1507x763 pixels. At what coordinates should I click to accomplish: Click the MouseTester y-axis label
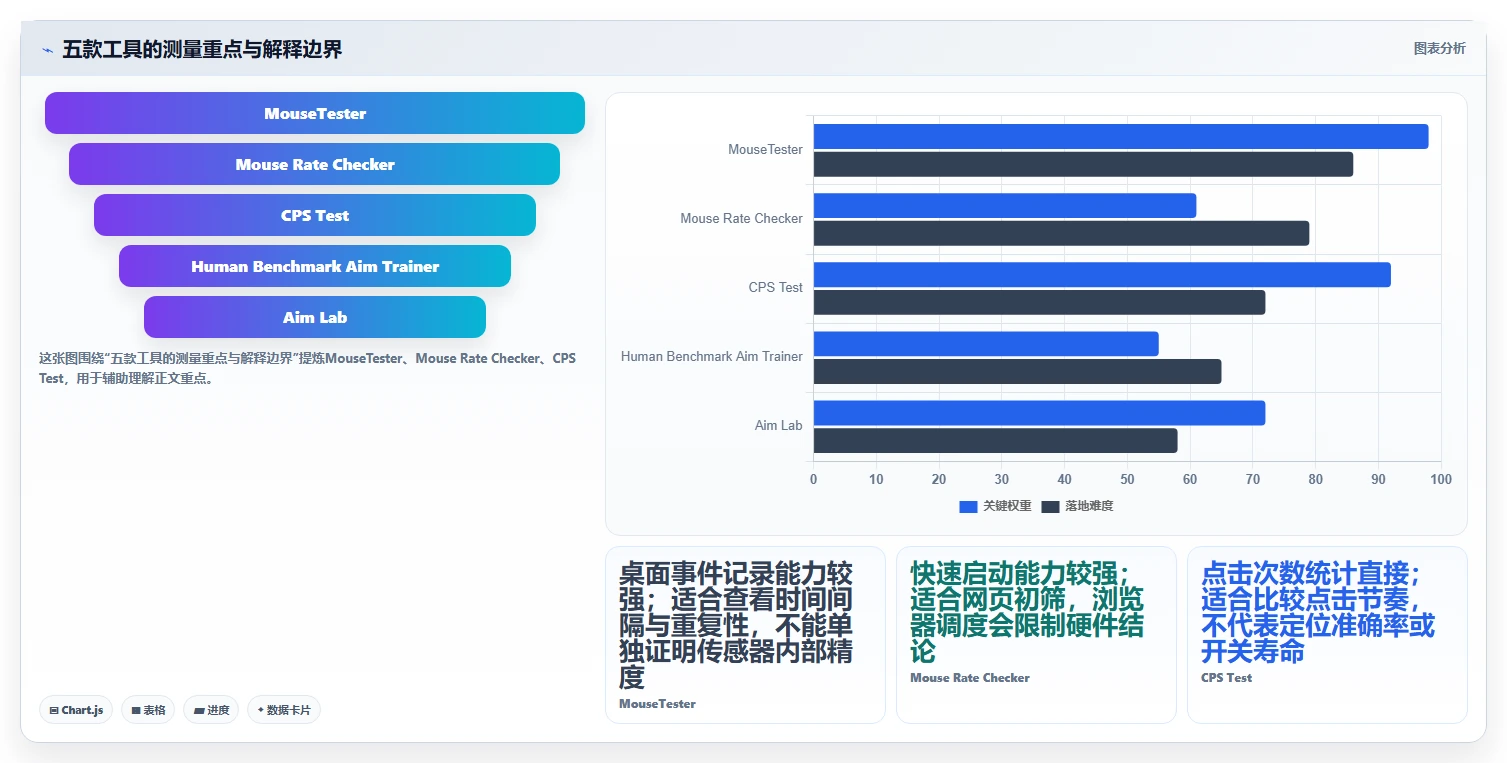(x=765, y=150)
